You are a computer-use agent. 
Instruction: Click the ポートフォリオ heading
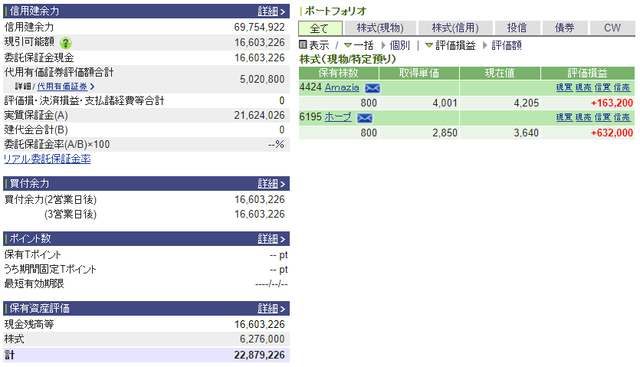pyautogui.click(x=336, y=11)
